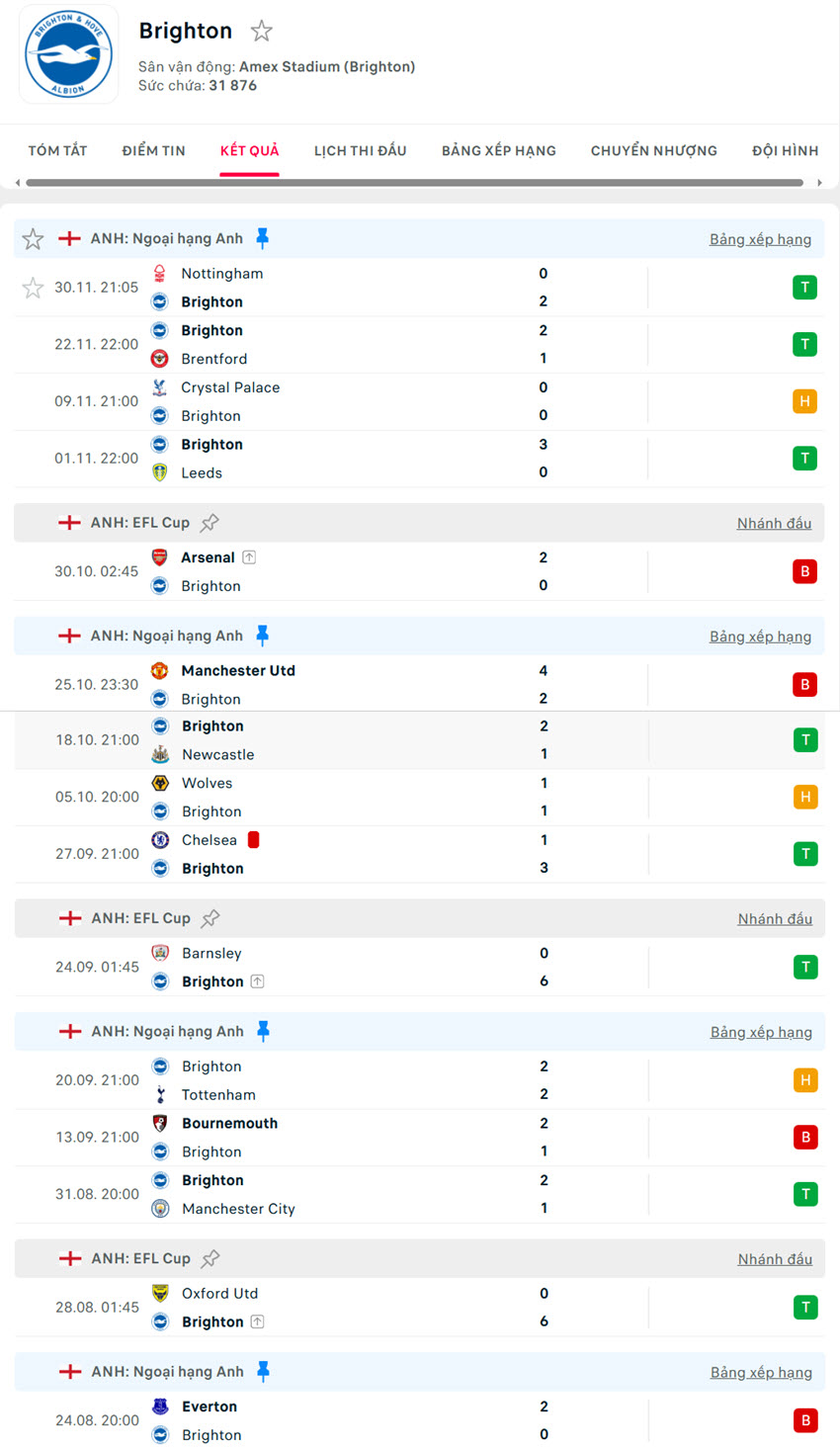Click the Arsenal team crest
The width and height of the screenshot is (840, 1449).
[x=159, y=557]
